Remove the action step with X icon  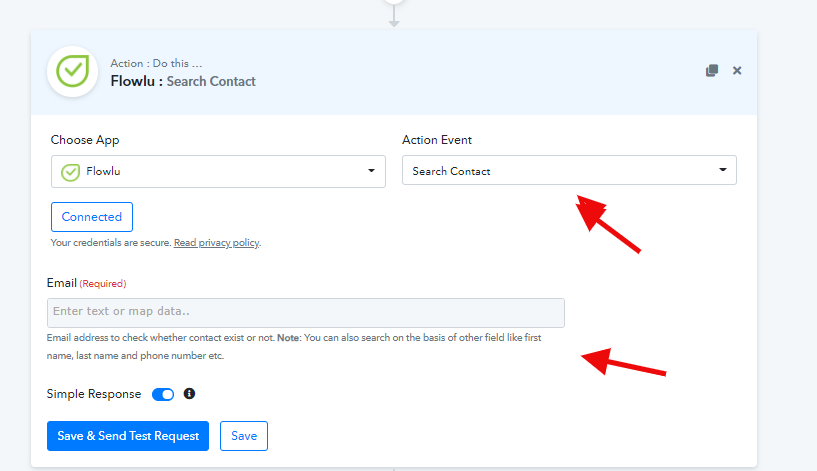[737, 71]
